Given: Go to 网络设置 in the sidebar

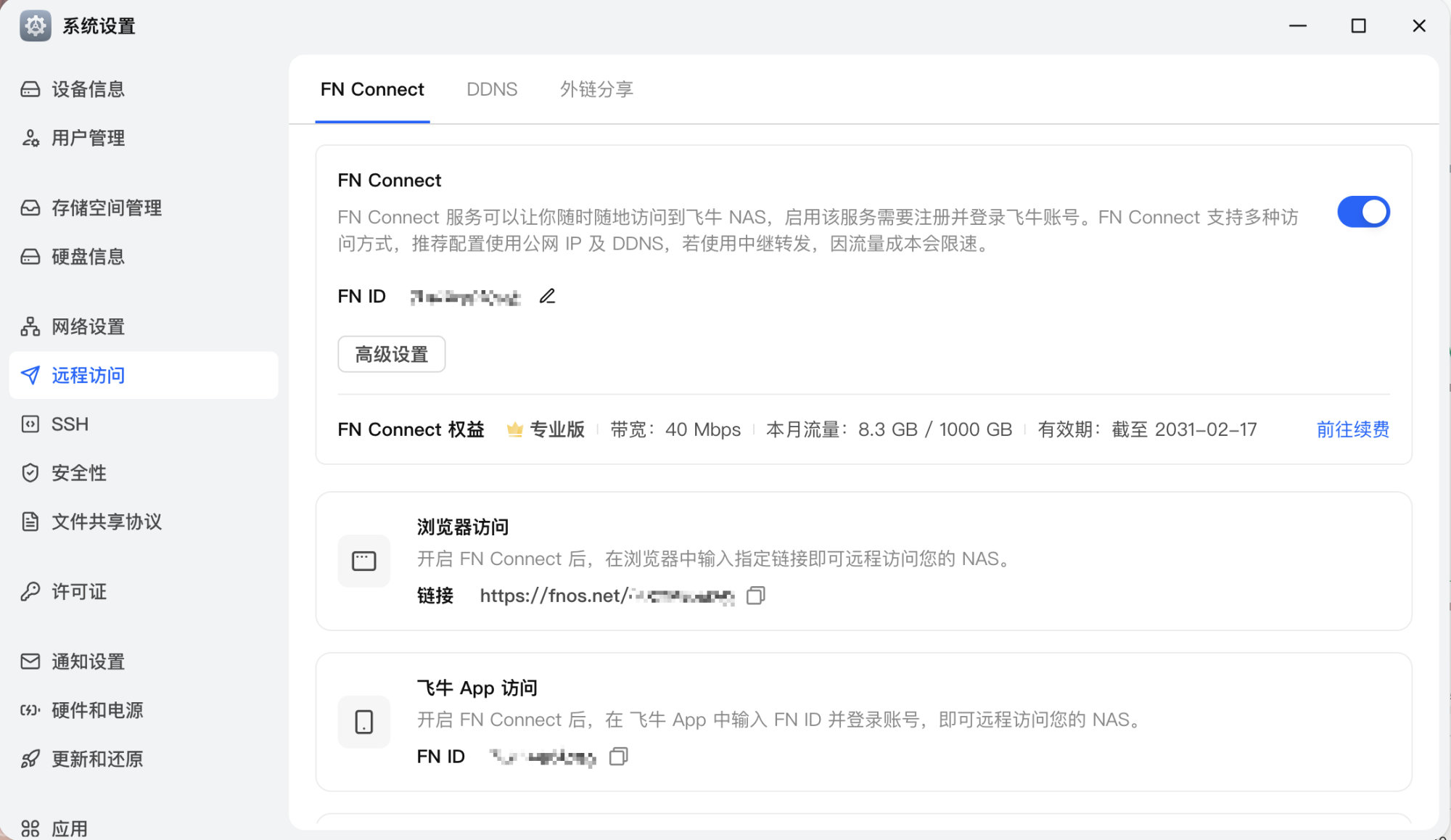Looking at the screenshot, I should (88, 326).
